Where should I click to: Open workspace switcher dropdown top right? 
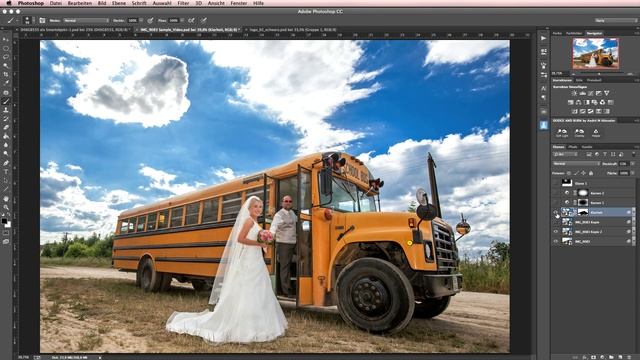(x=615, y=20)
